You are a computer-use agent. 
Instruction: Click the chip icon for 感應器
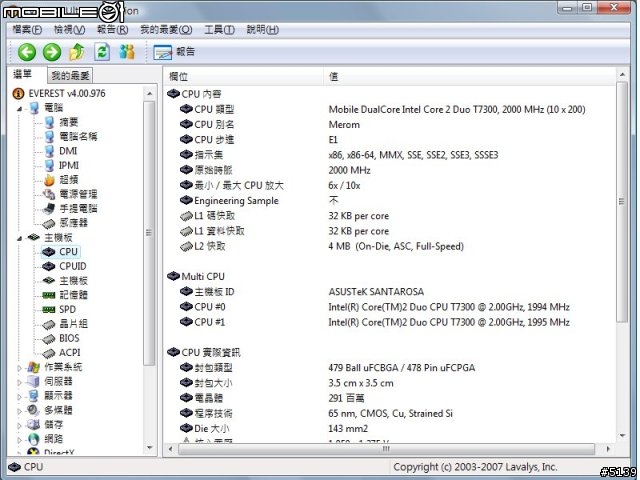(x=49, y=223)
